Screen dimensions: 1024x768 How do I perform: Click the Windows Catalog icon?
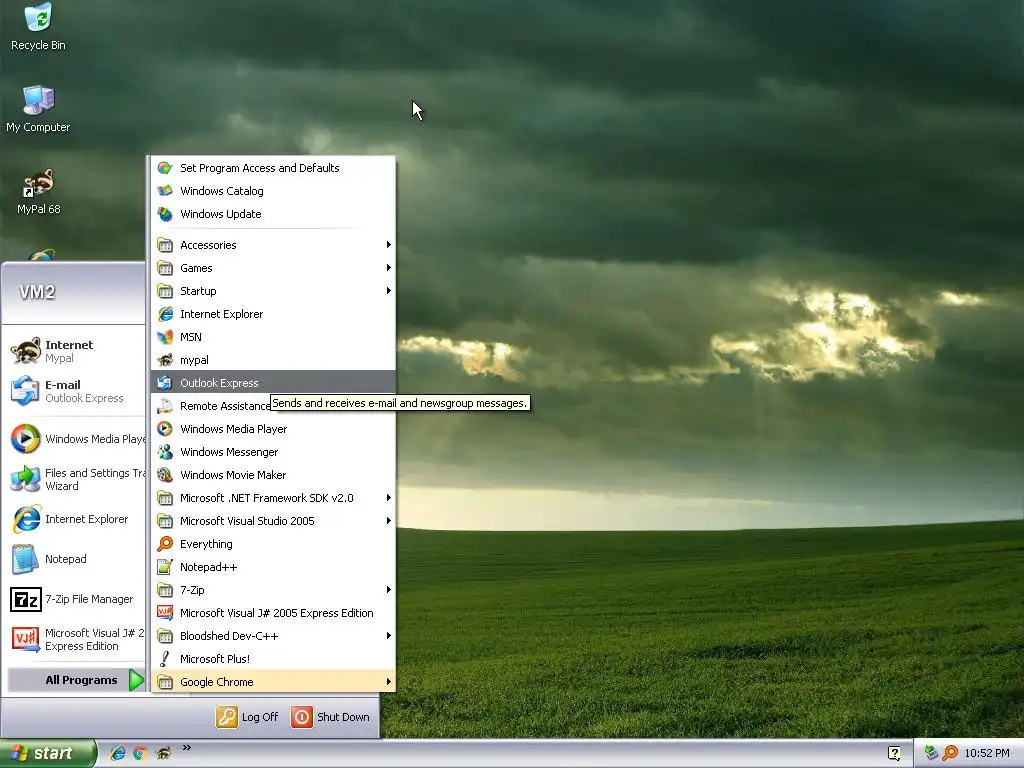pos(165,191)
